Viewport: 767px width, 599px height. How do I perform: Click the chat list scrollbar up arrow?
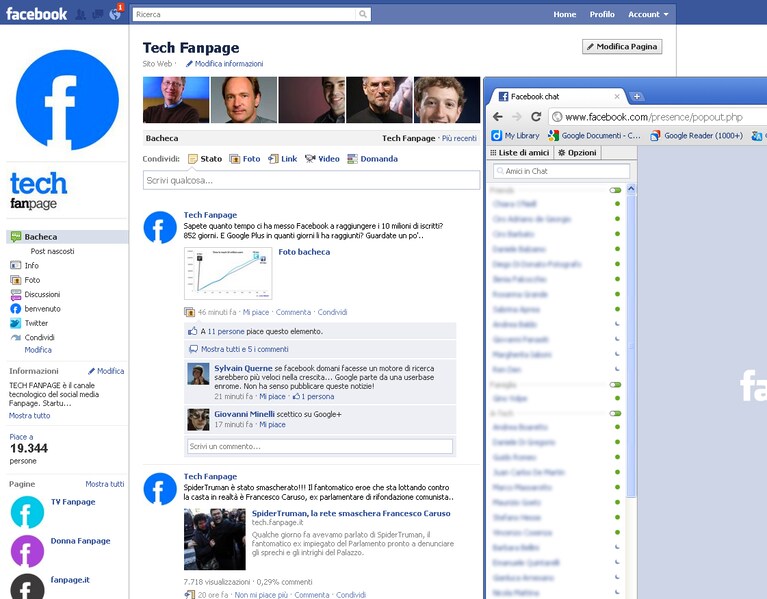pos(632,189)
